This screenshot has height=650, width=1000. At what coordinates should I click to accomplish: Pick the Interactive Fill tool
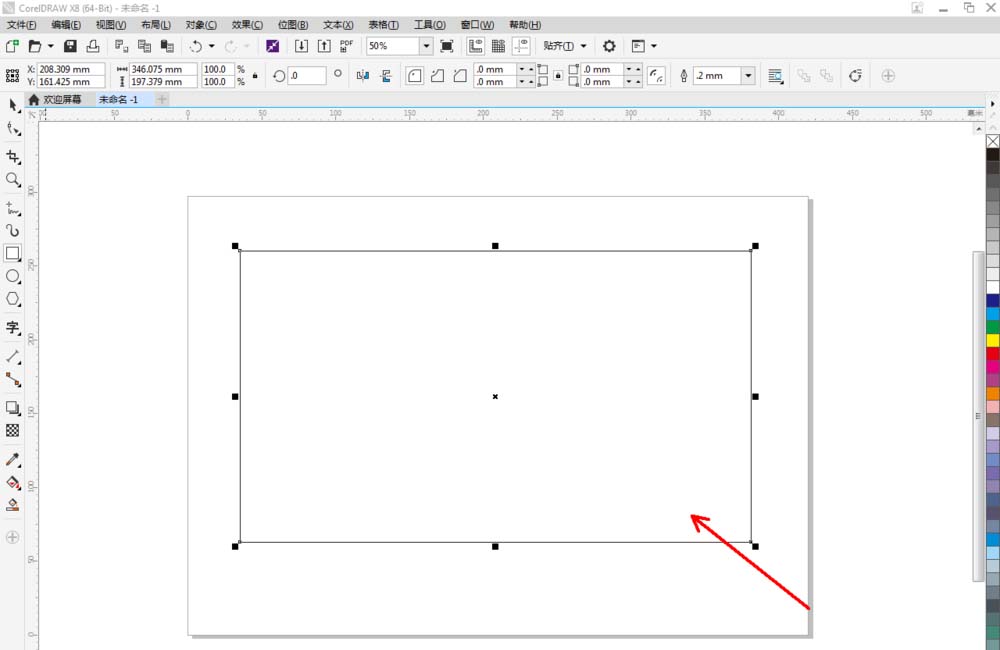13,482
